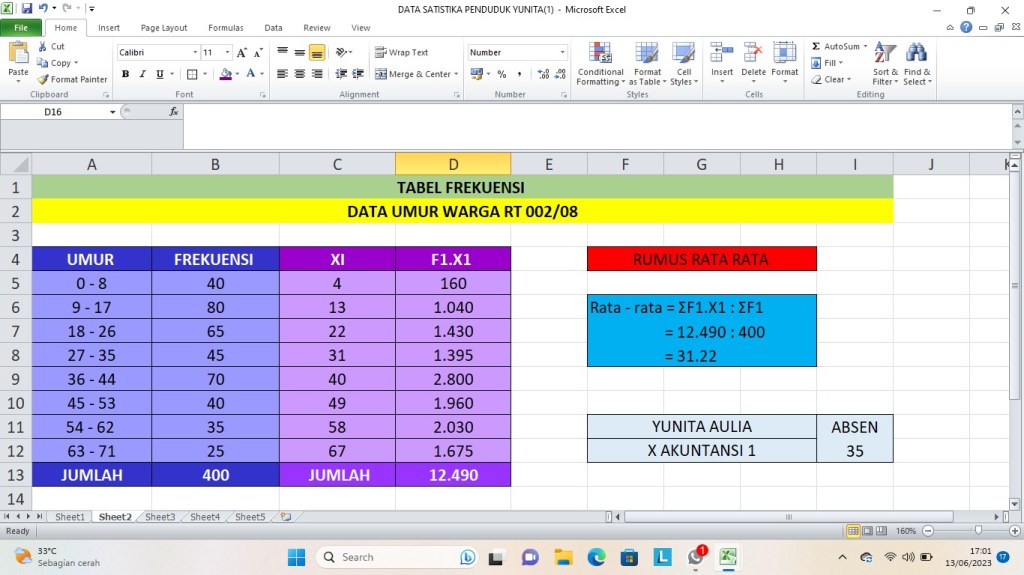
Task: Select the cell showing total 12.490
Action: pos(453,475)
